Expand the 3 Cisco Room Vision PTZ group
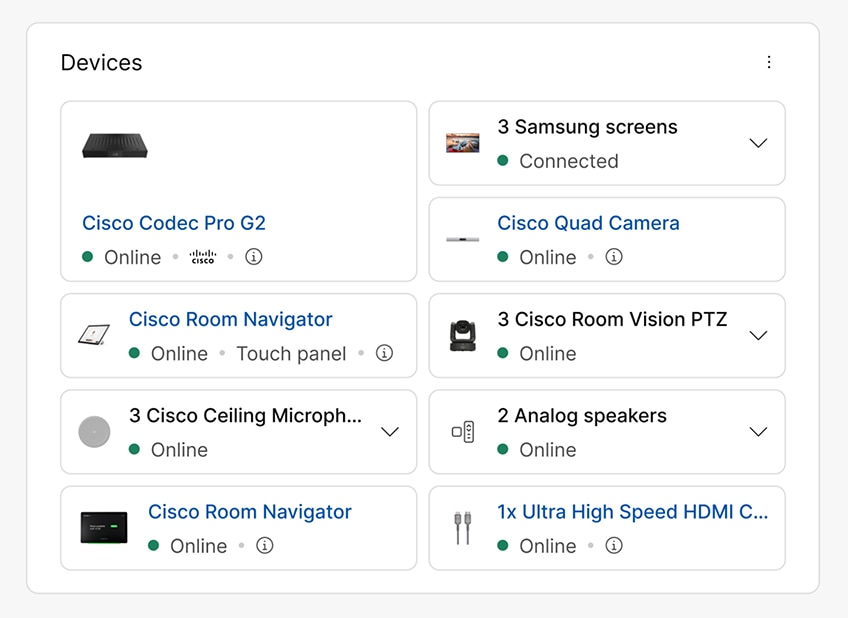848x618 pixels. tap(758, 335)
